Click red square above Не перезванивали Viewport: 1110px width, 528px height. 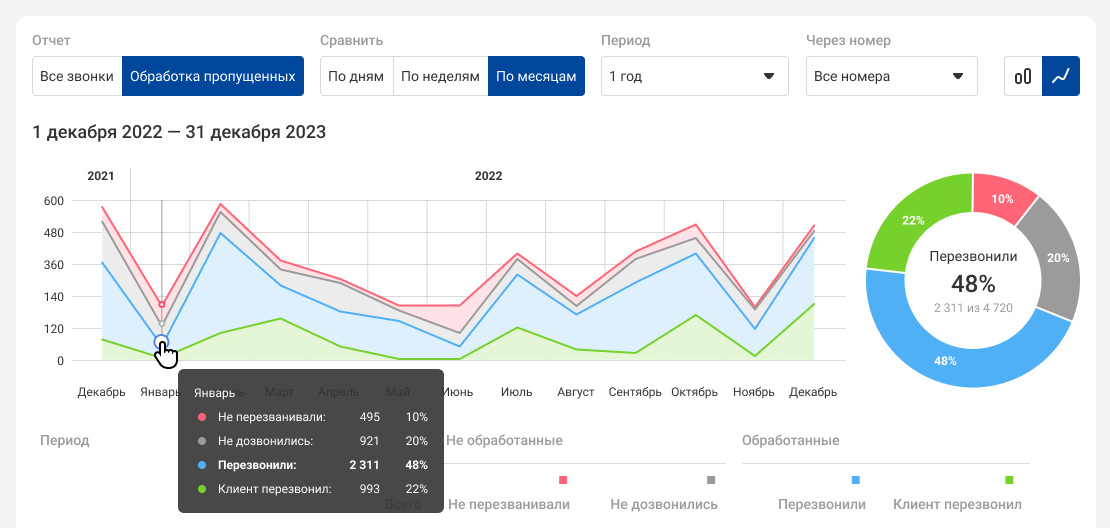(563, 481)
